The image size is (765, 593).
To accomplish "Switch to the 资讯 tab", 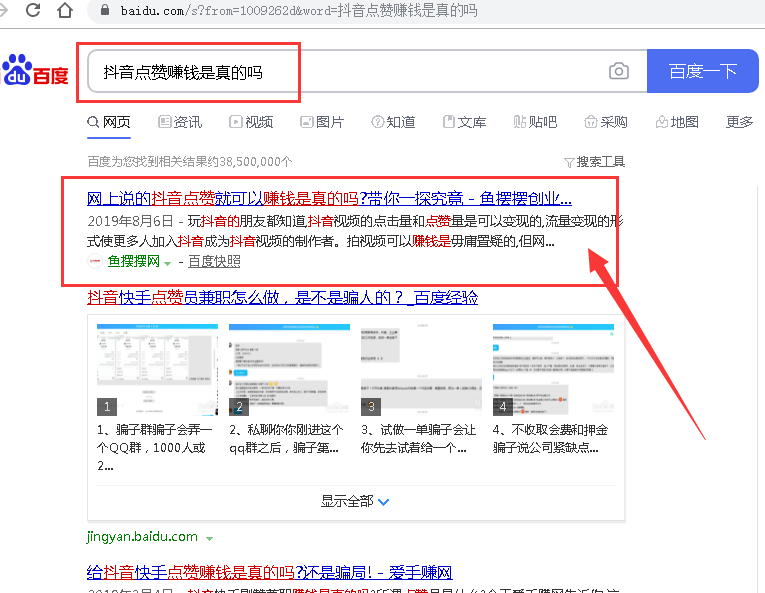I will [x=180, y=122].
